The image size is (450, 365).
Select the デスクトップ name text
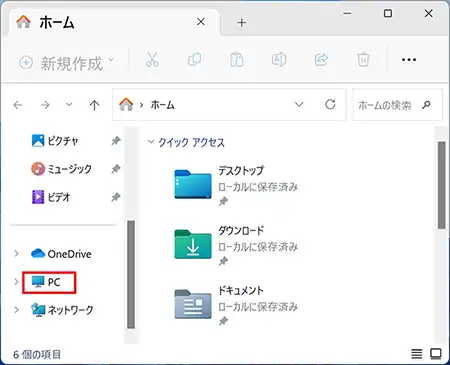point(241,170)
